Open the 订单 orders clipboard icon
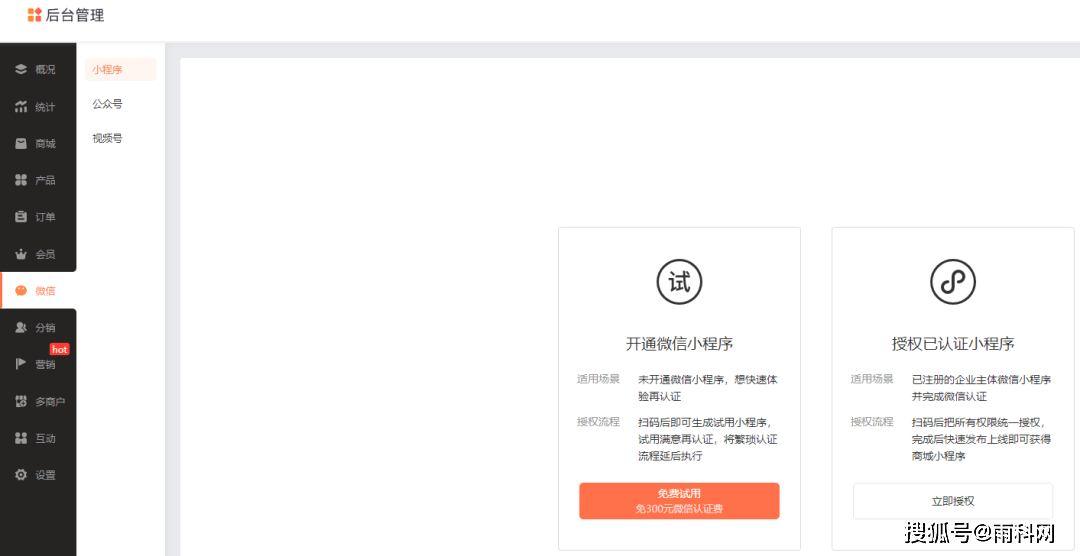The width and height of the screenshot is (1080, 556). 21,217
